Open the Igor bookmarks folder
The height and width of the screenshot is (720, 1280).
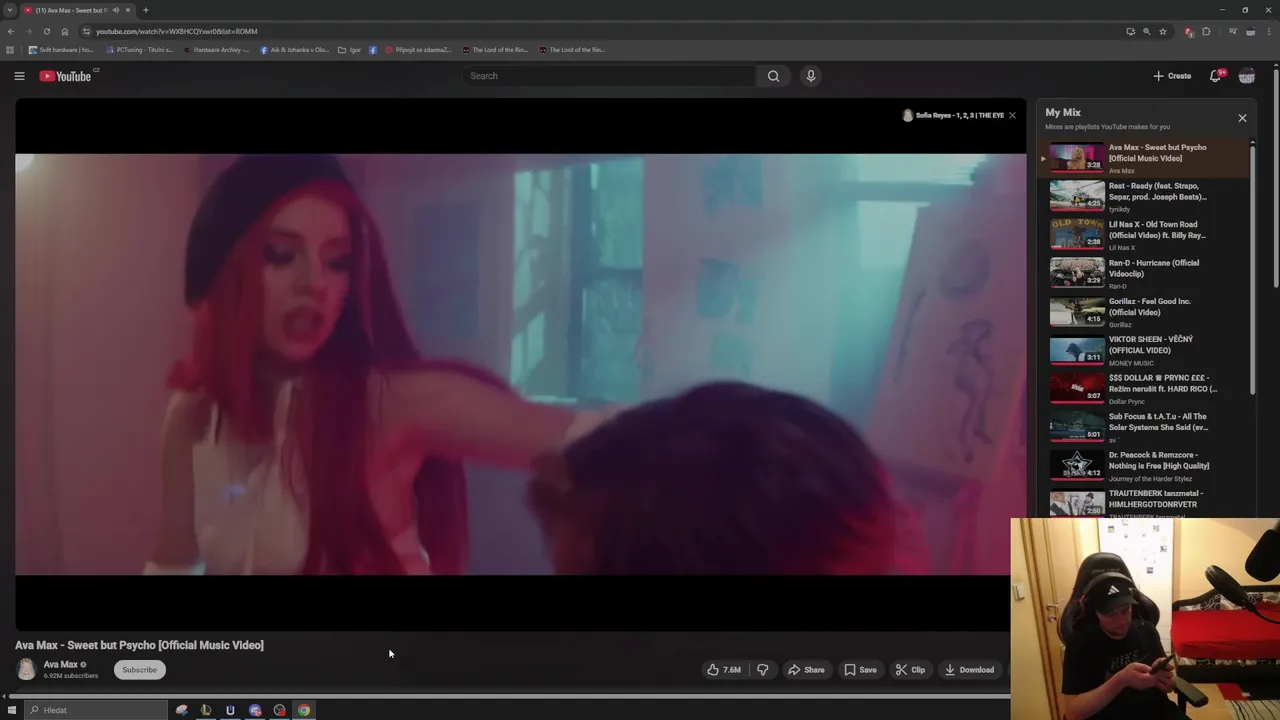point(350,49)
